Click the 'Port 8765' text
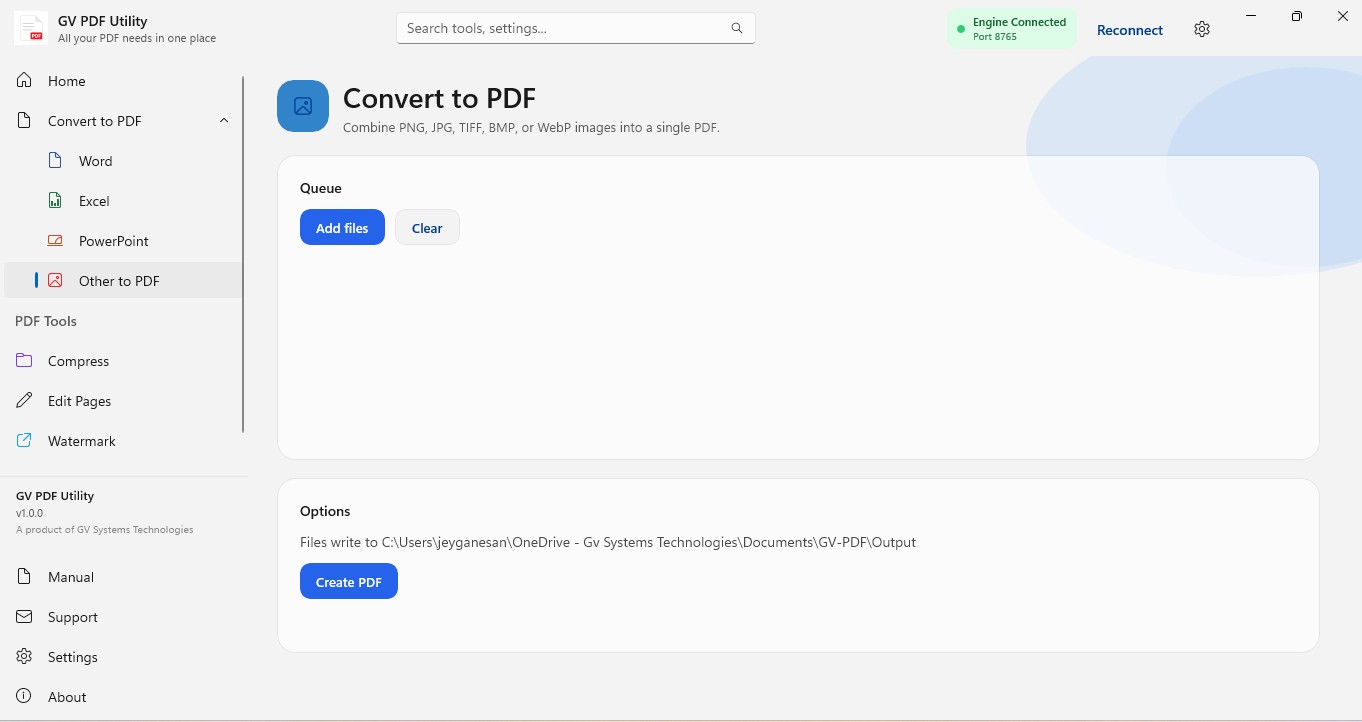 click(995, 36)
